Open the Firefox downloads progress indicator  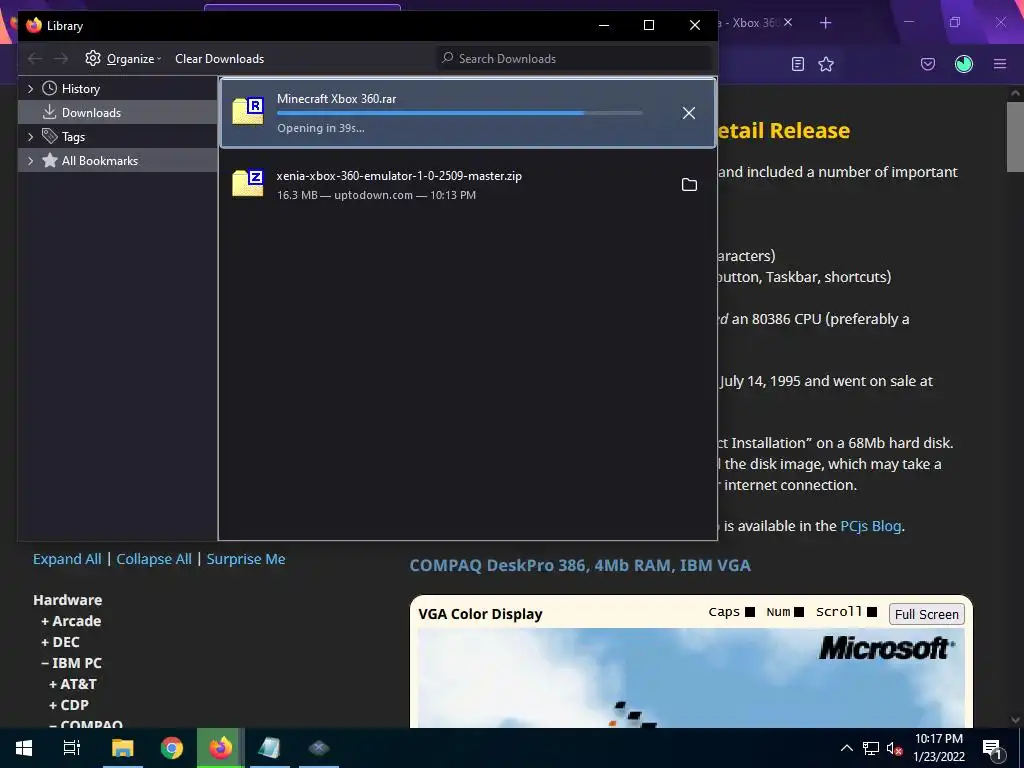[964, 64]
